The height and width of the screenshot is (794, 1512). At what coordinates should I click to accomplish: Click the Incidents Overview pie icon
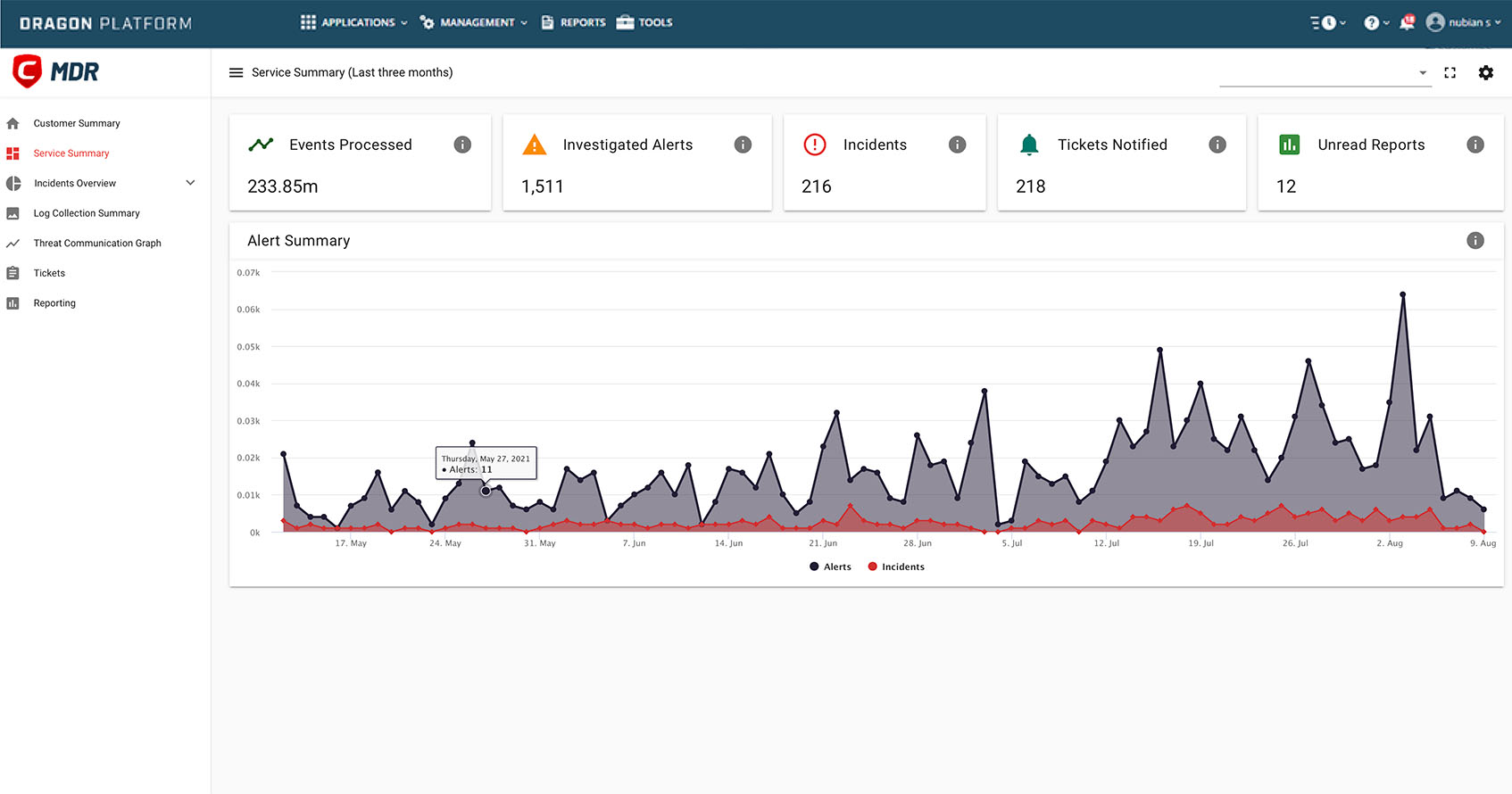point(13,183)
